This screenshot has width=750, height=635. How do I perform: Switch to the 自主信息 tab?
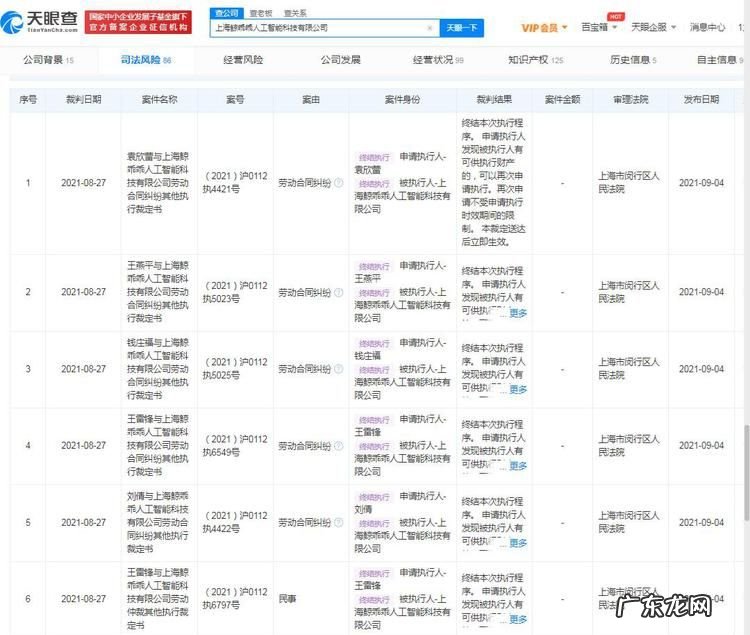pyautogui.click(x=720, y=60)
